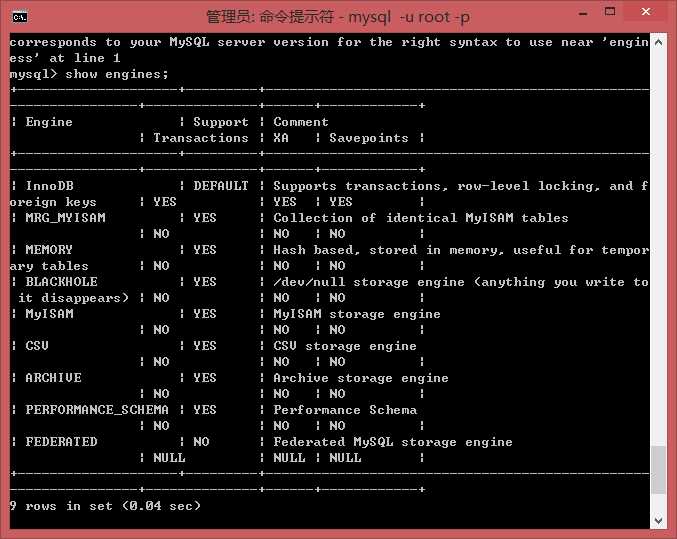Click the 'XA' column header

pos(281,138)
